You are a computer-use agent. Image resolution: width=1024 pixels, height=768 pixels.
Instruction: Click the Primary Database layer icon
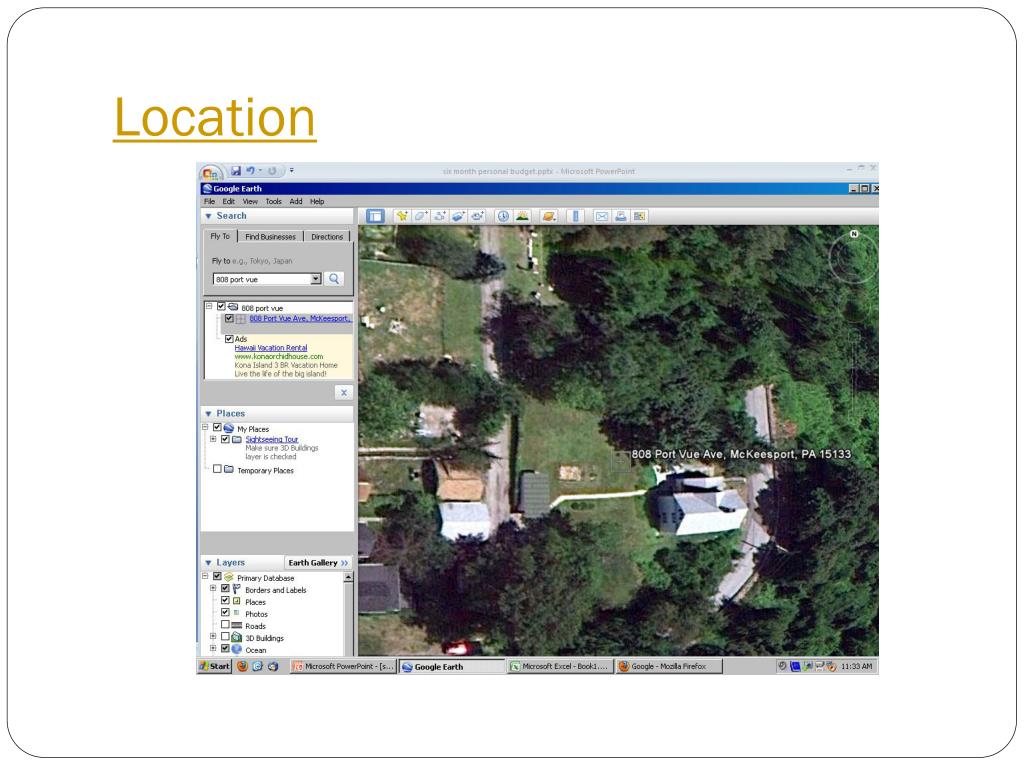229,577
